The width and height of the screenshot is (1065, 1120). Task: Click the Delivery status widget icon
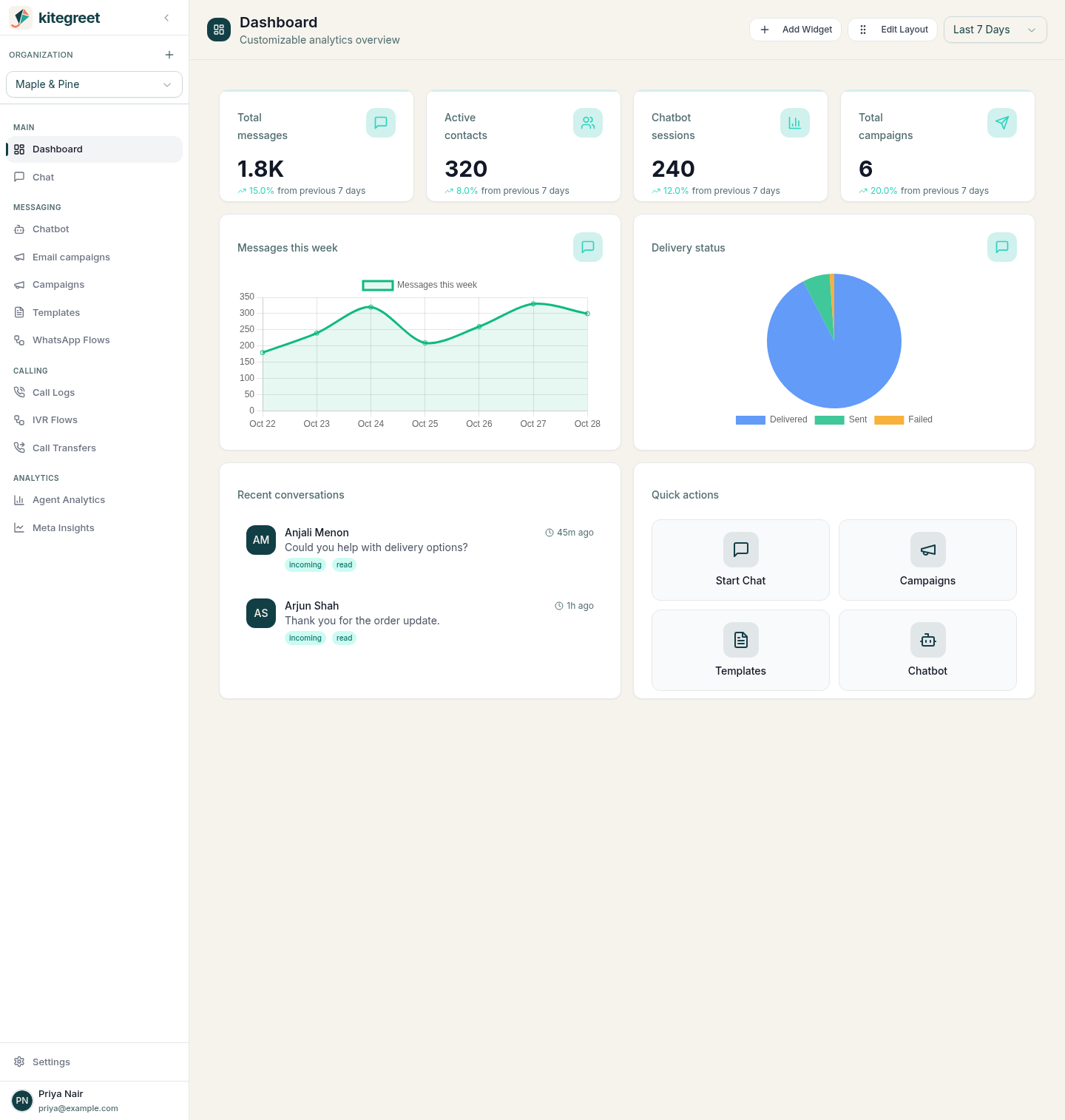(1002, 247)
